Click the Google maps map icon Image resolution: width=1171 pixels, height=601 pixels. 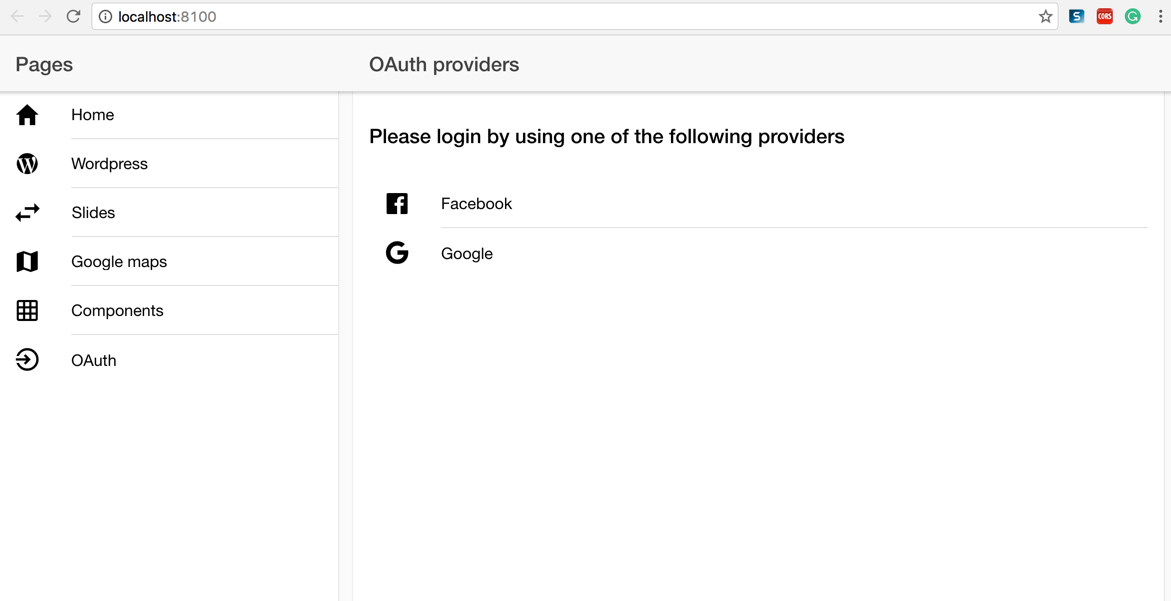pyautogui.click(x=27, y=262)
